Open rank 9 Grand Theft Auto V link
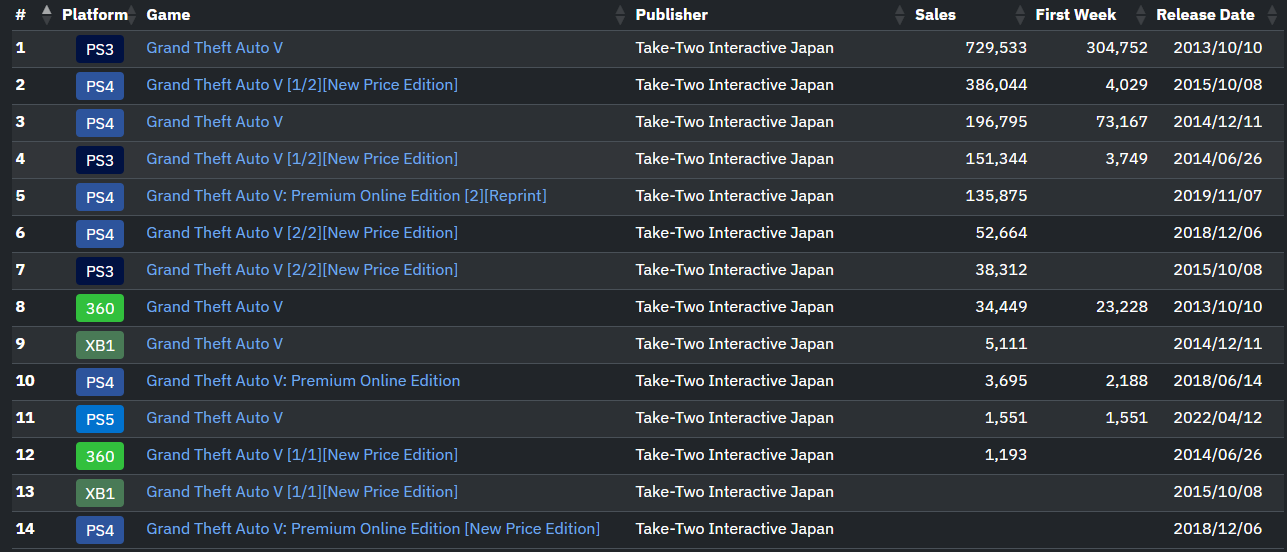Screen dimensions: 1287x552 [215, 344]
